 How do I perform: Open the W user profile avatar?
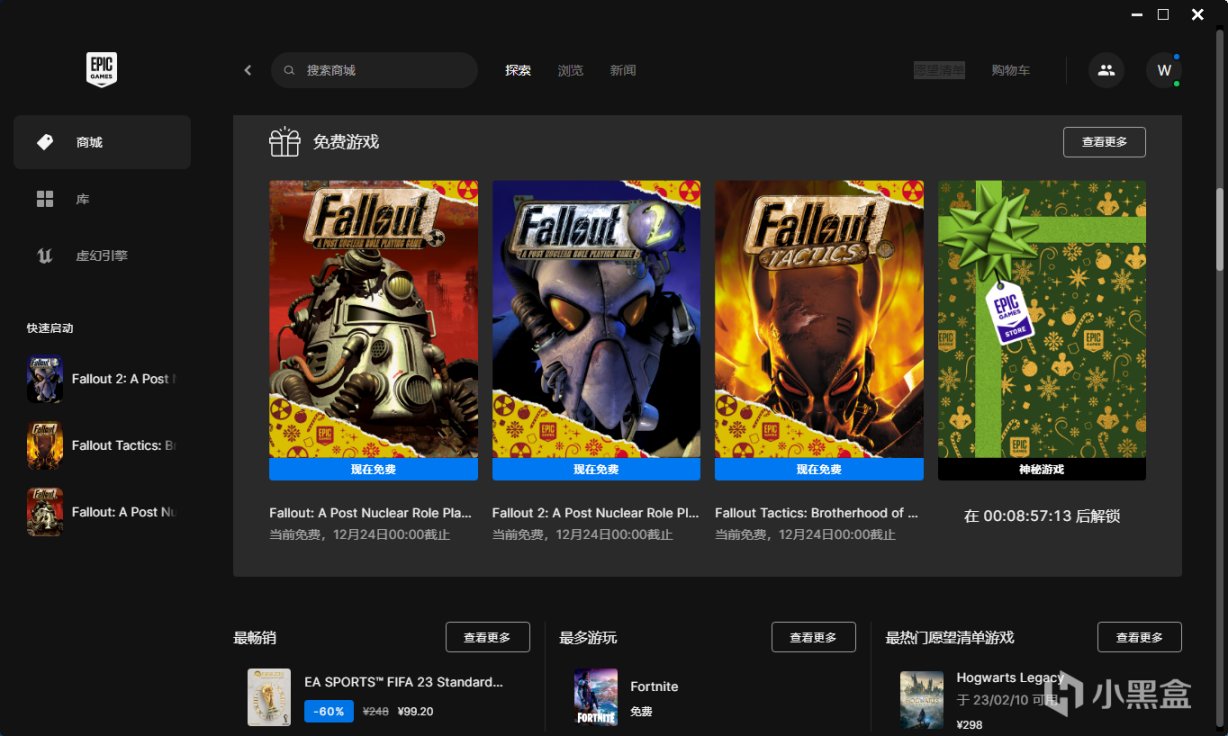(1164, 70)
